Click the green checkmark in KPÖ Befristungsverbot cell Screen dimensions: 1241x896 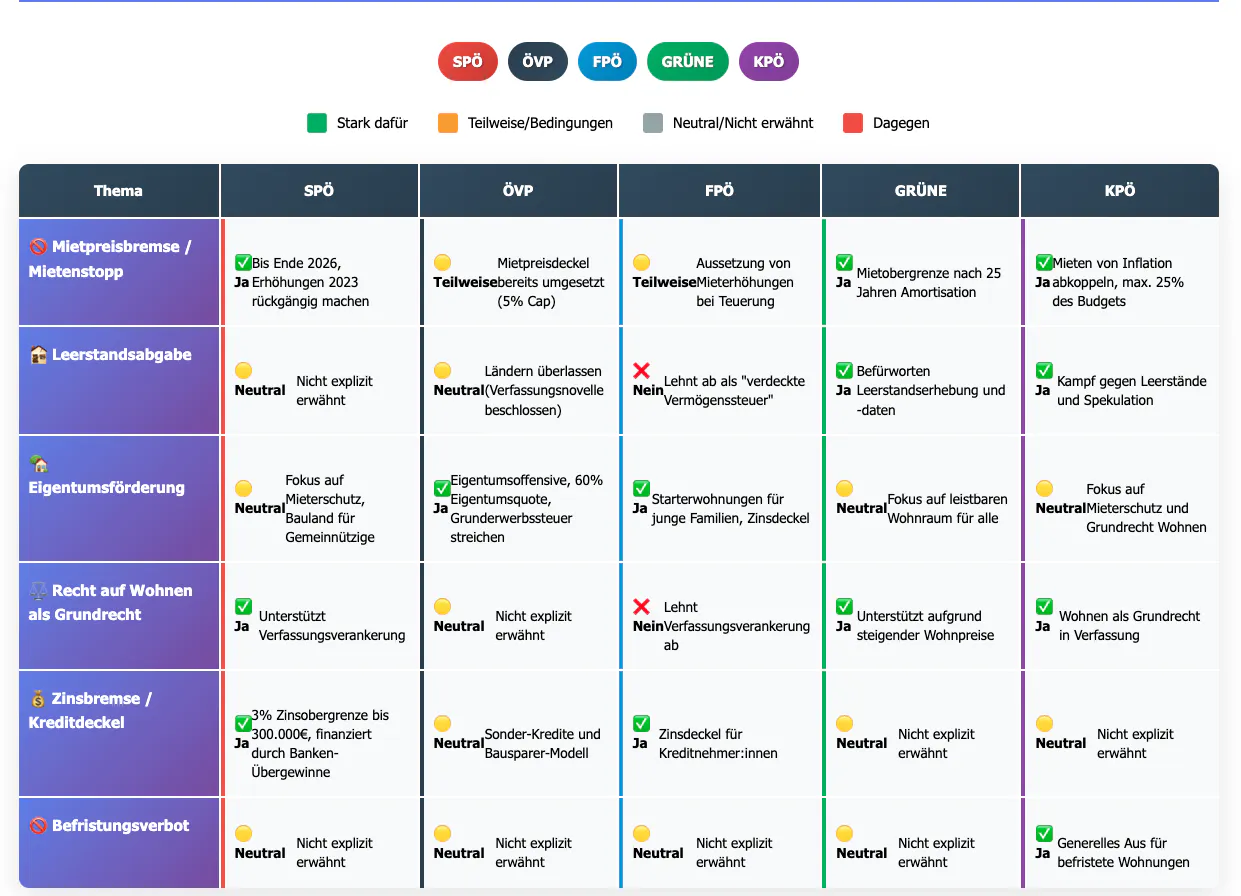pyautogui.click(x=1044, y=833)
